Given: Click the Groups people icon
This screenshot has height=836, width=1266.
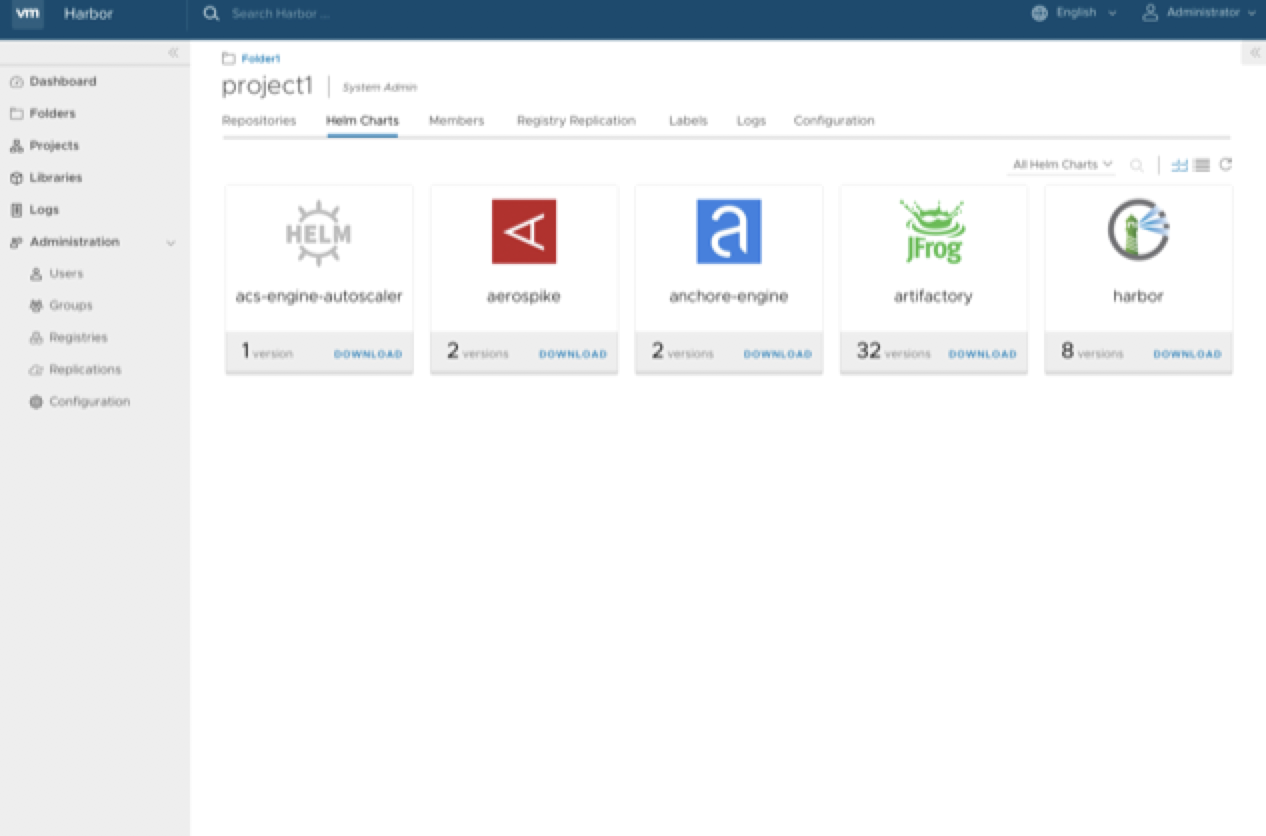Looking at the screenshot, I should click(36, 306).
